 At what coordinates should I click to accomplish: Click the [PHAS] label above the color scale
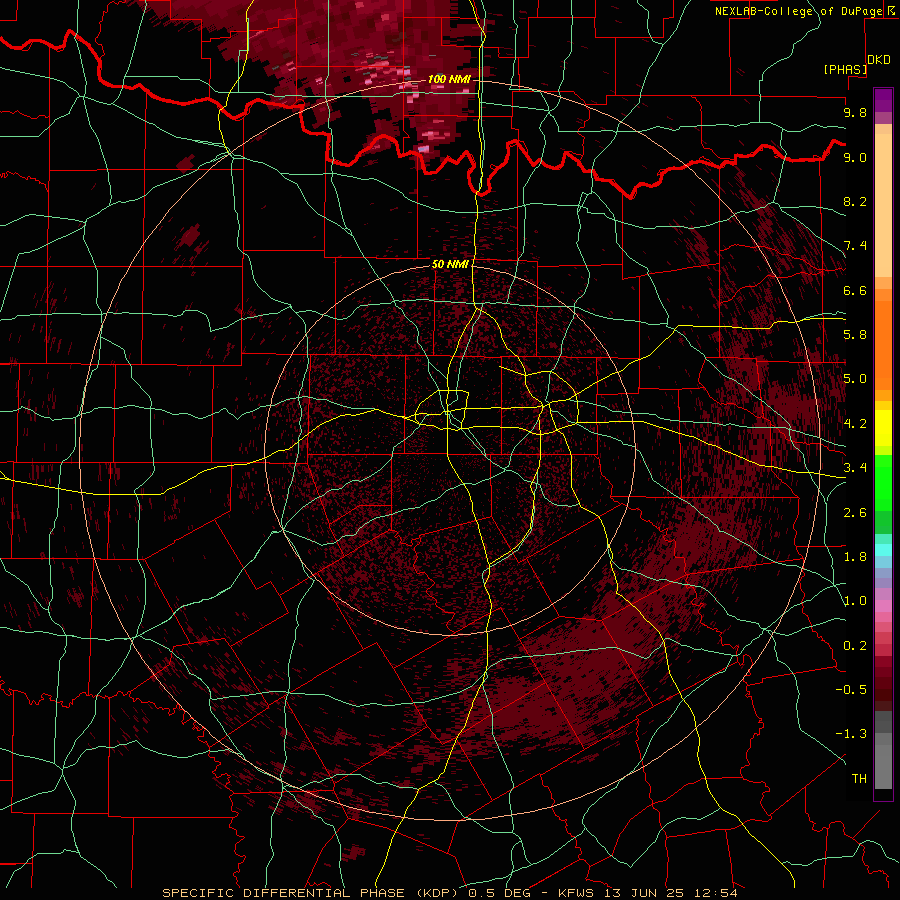[x=845, y=69]
